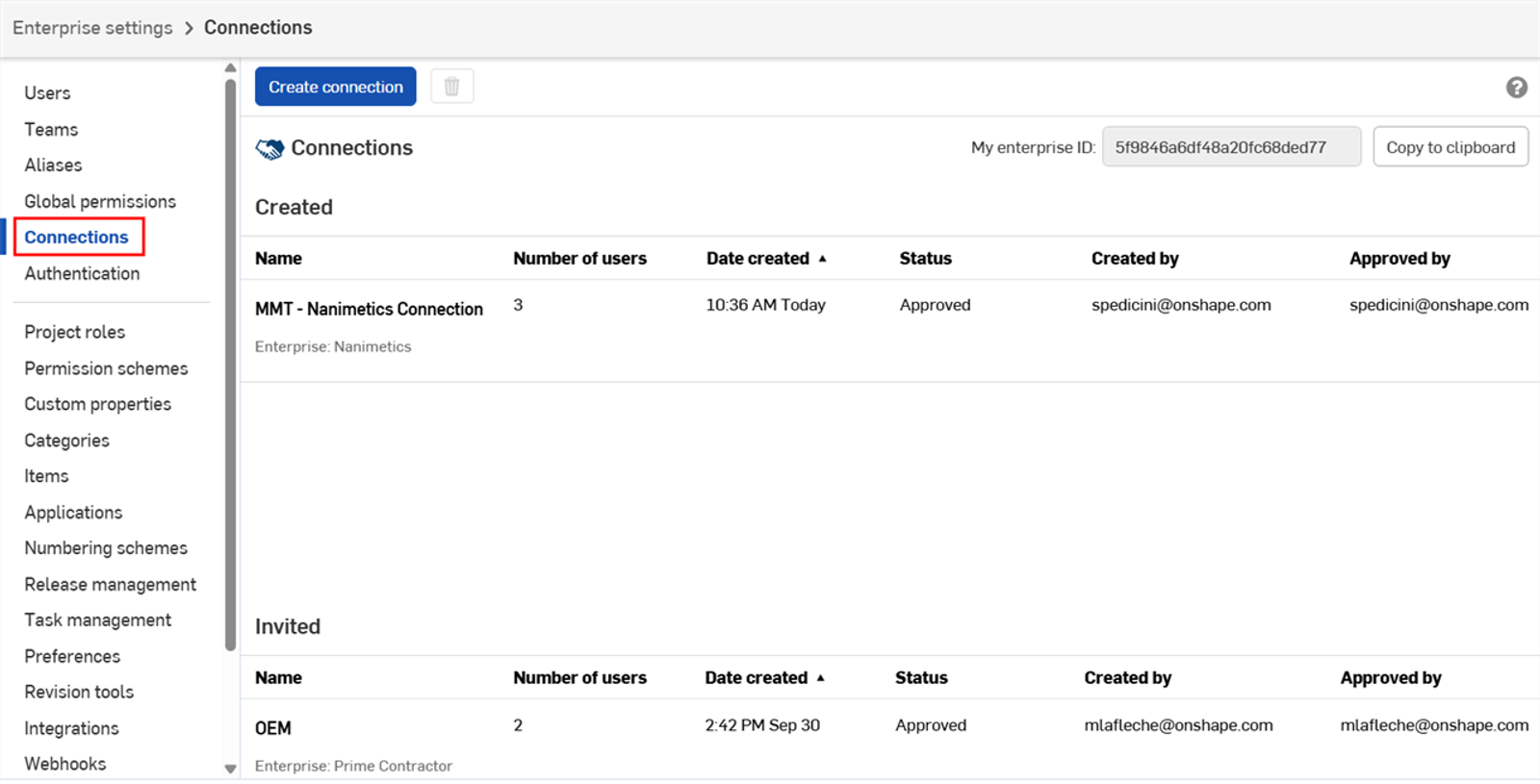Click the Connections handshake icon
Screen dimensions: 1540x784
(x=269, y=148)
